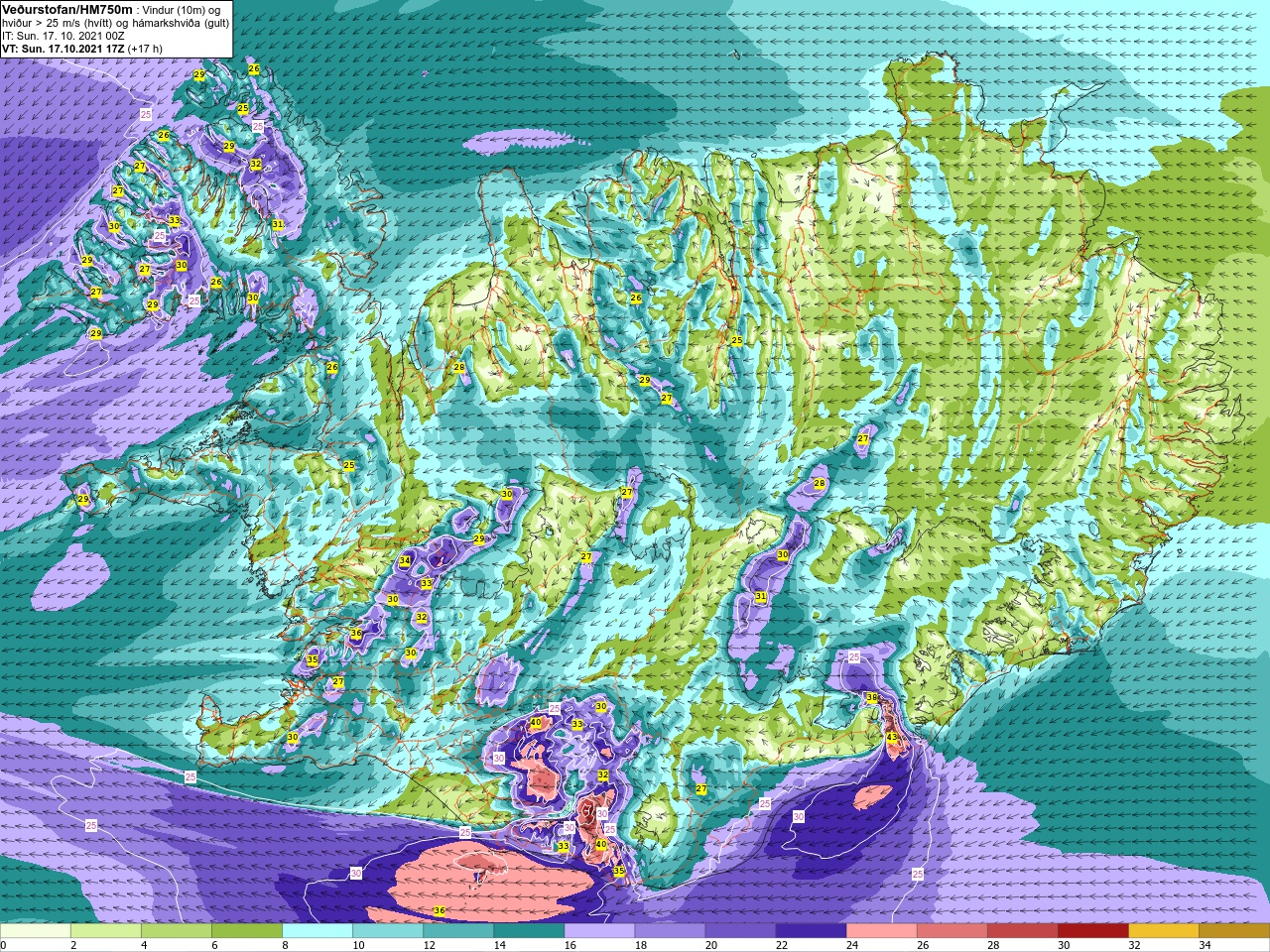Pick the green 4–6 m/s legend swatch

point(177,931)
